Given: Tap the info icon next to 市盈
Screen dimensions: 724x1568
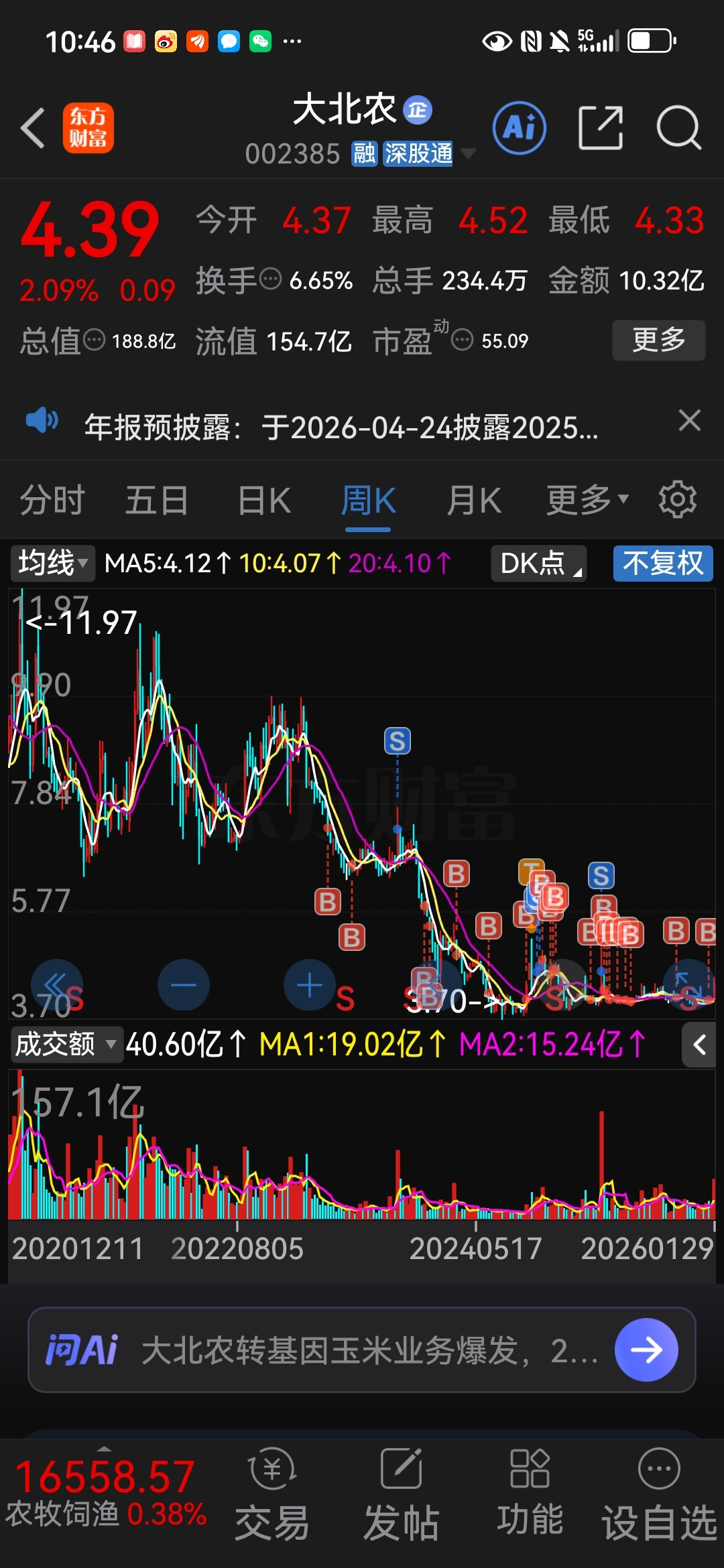Looking at the screenshot, I should pos(462,340).
